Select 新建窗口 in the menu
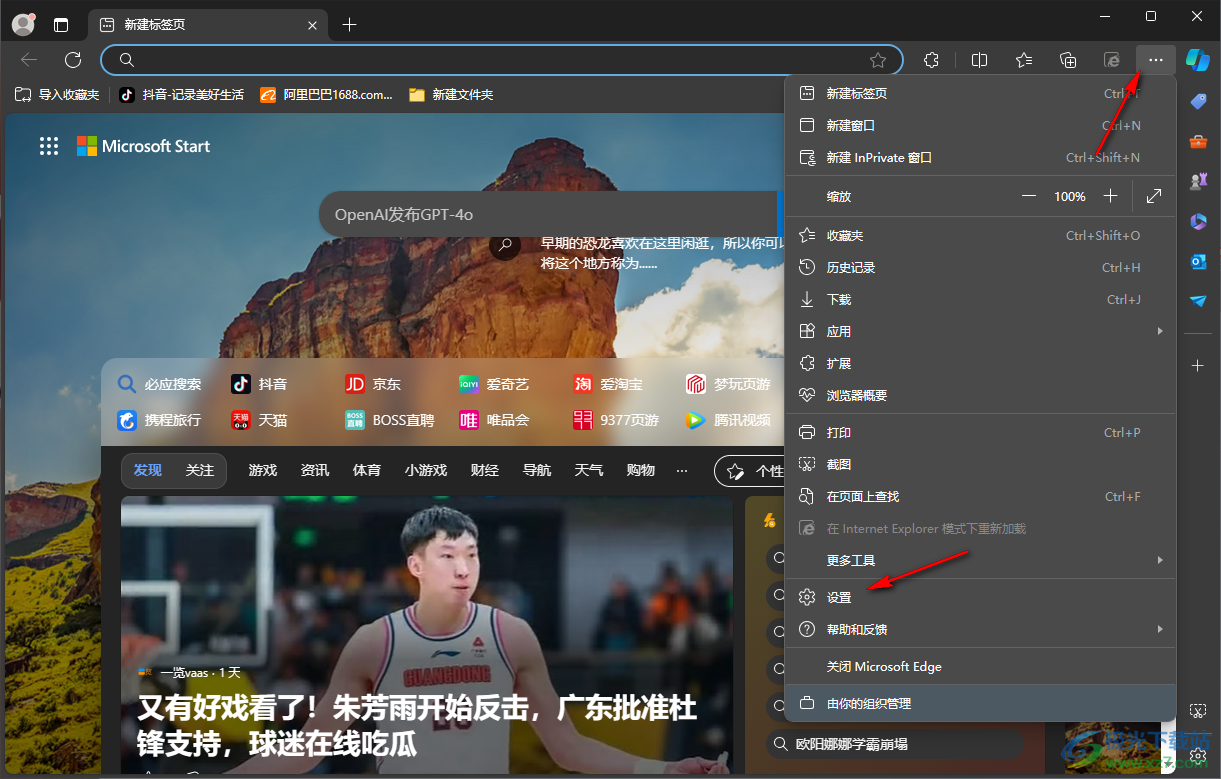The image size is (1221, 779). click(980, 125)
